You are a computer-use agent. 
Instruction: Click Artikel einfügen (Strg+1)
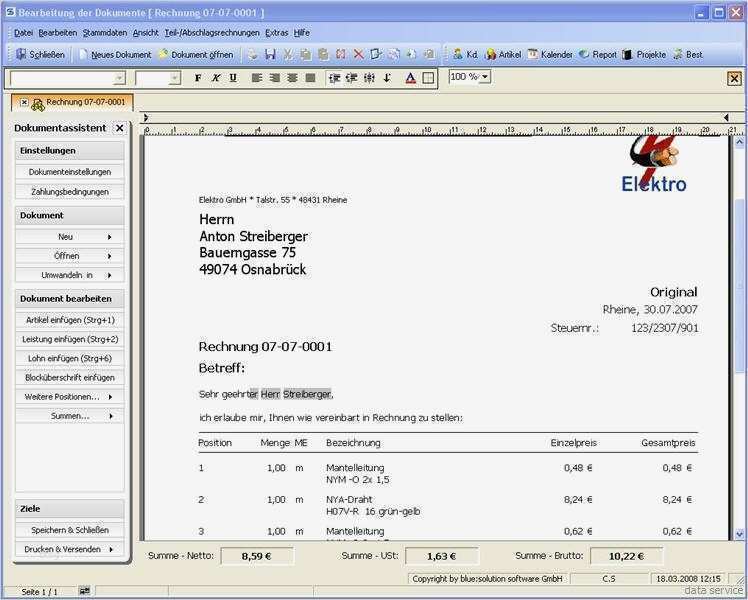(x=70, y=320)
